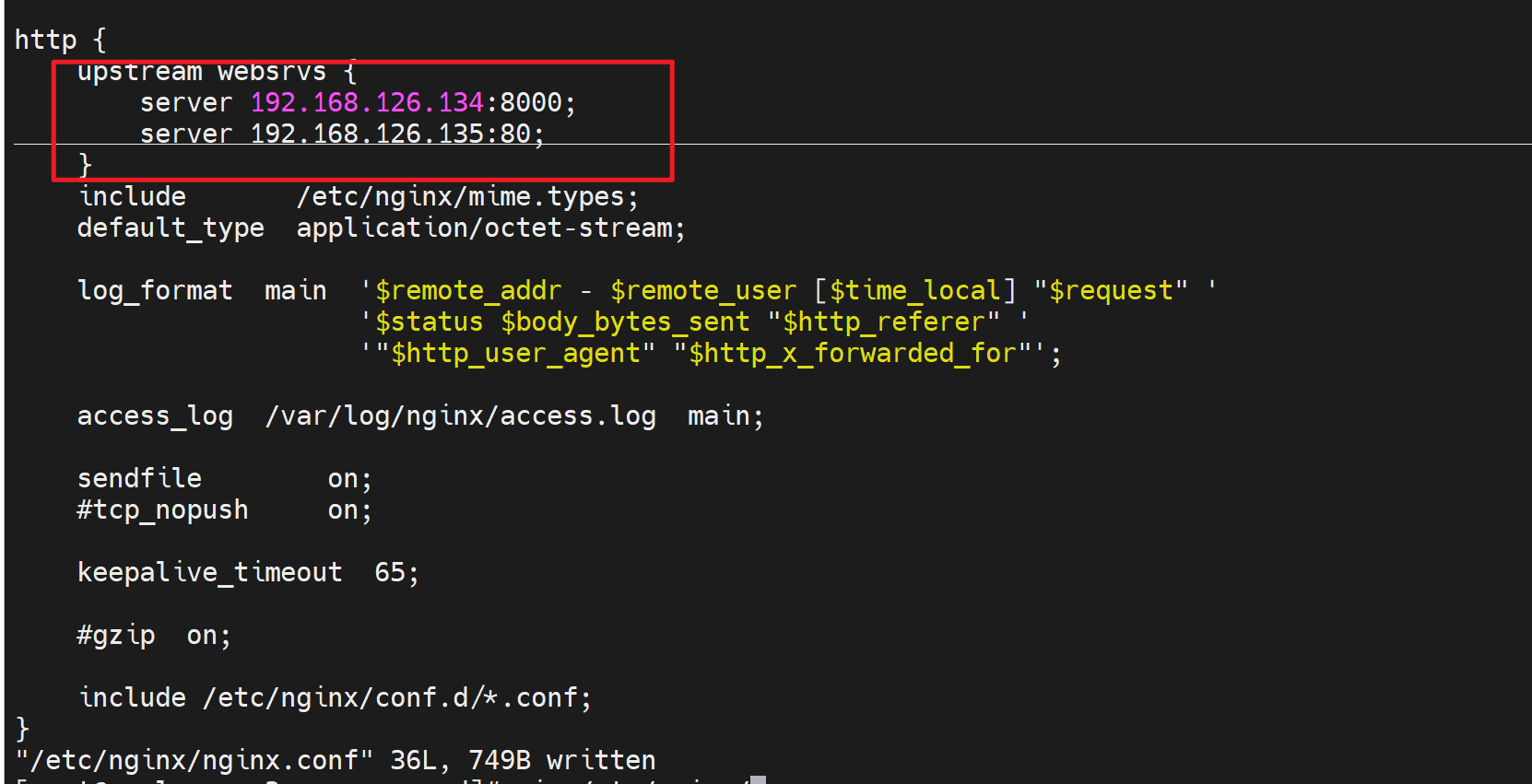Click the $body_bytes_sent variable
Screen dimensions: 1532x784
pyautogui.click(x=625, y=322)
